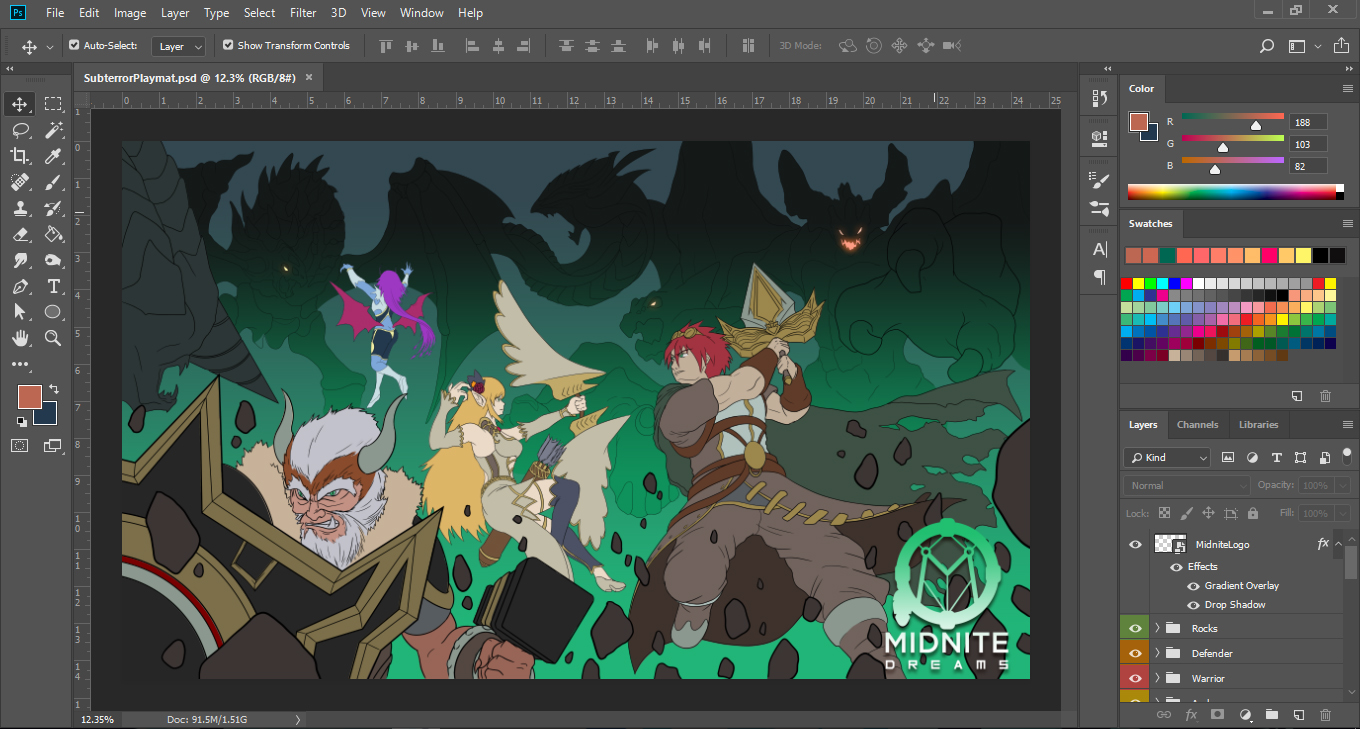Open the History panel icon

point(1100,98)
